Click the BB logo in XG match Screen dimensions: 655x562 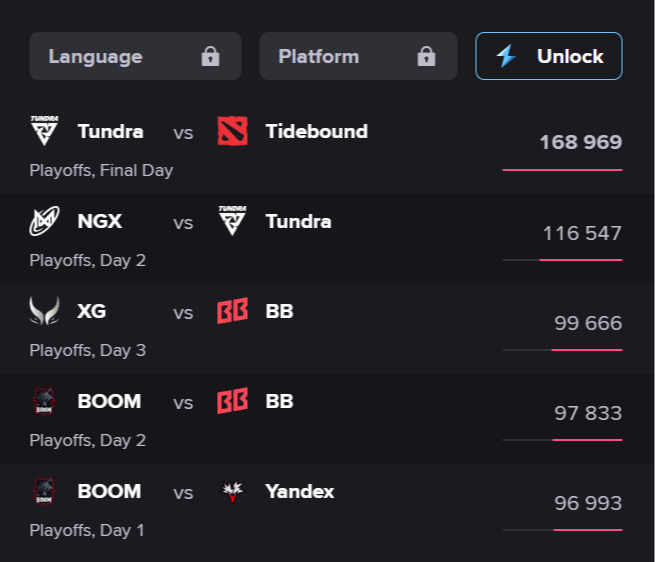coord(233,311)
